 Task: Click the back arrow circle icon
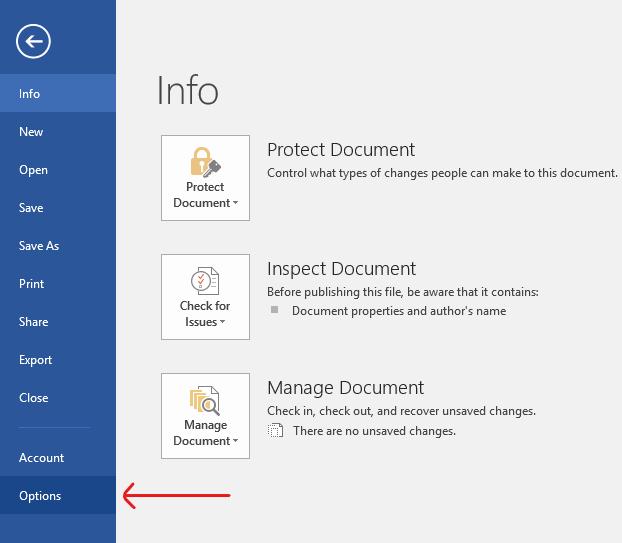[x=33, y=41]
